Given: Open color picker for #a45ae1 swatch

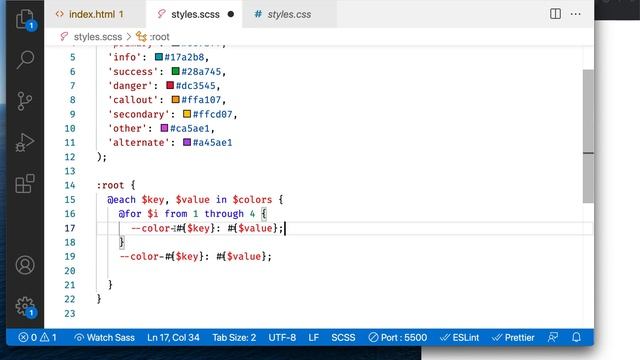Looking at the screenshot, I should (187, 142).
